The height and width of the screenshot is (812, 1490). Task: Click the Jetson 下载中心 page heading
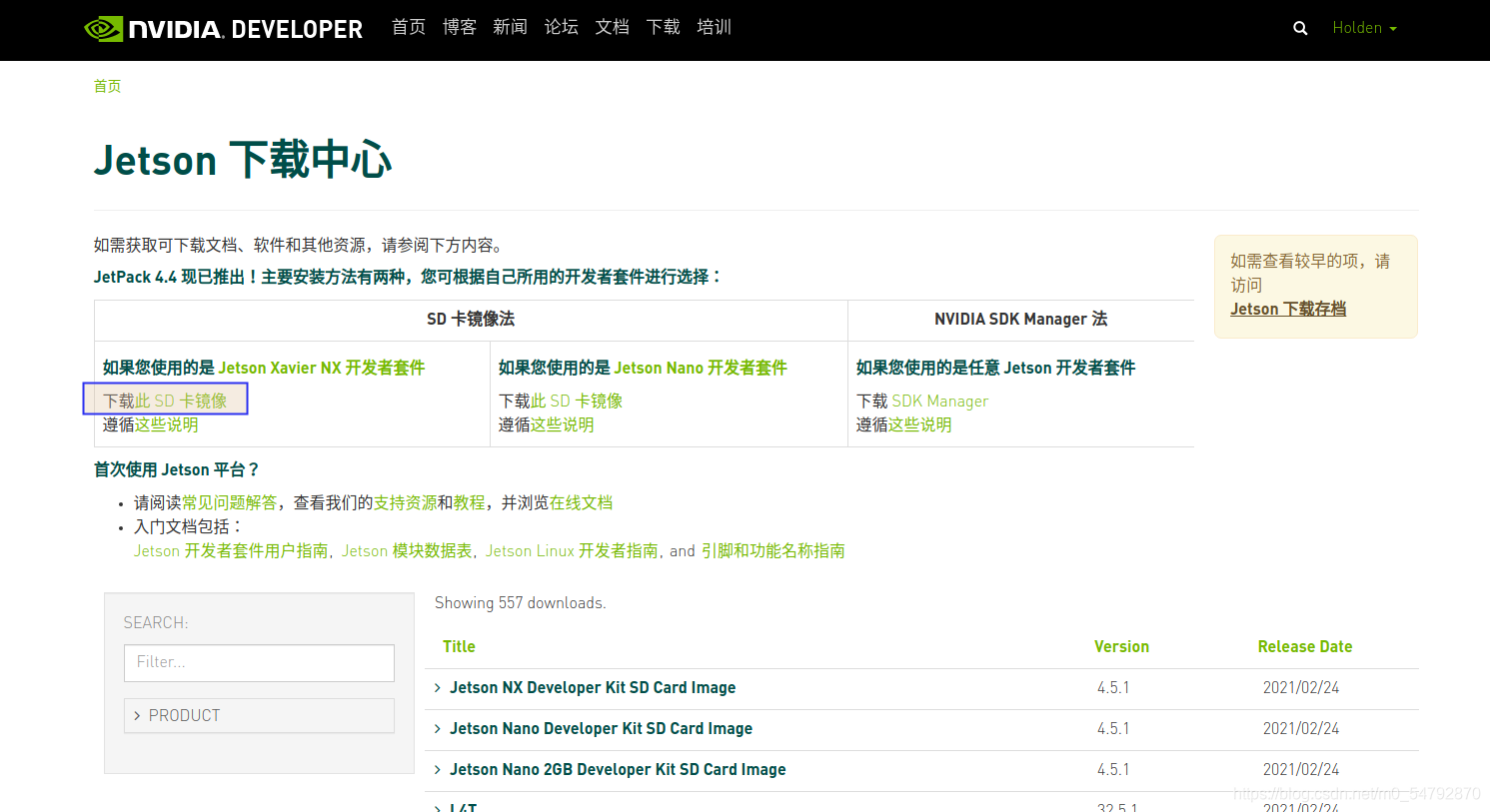point(243,160)
